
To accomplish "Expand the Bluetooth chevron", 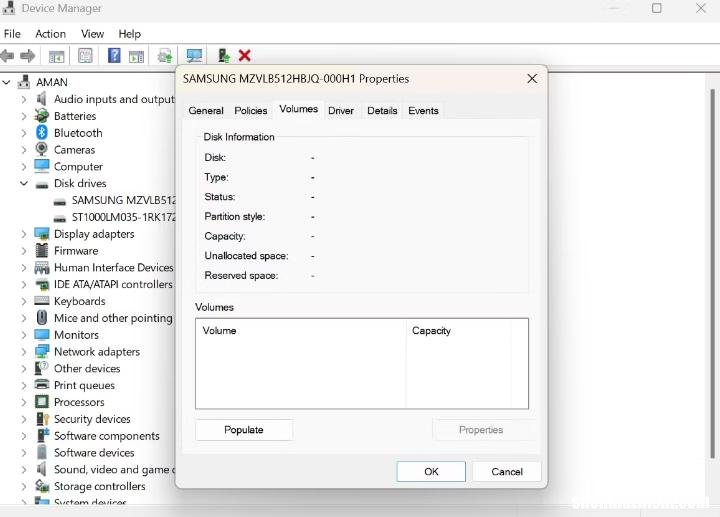I will coord(24,133).
